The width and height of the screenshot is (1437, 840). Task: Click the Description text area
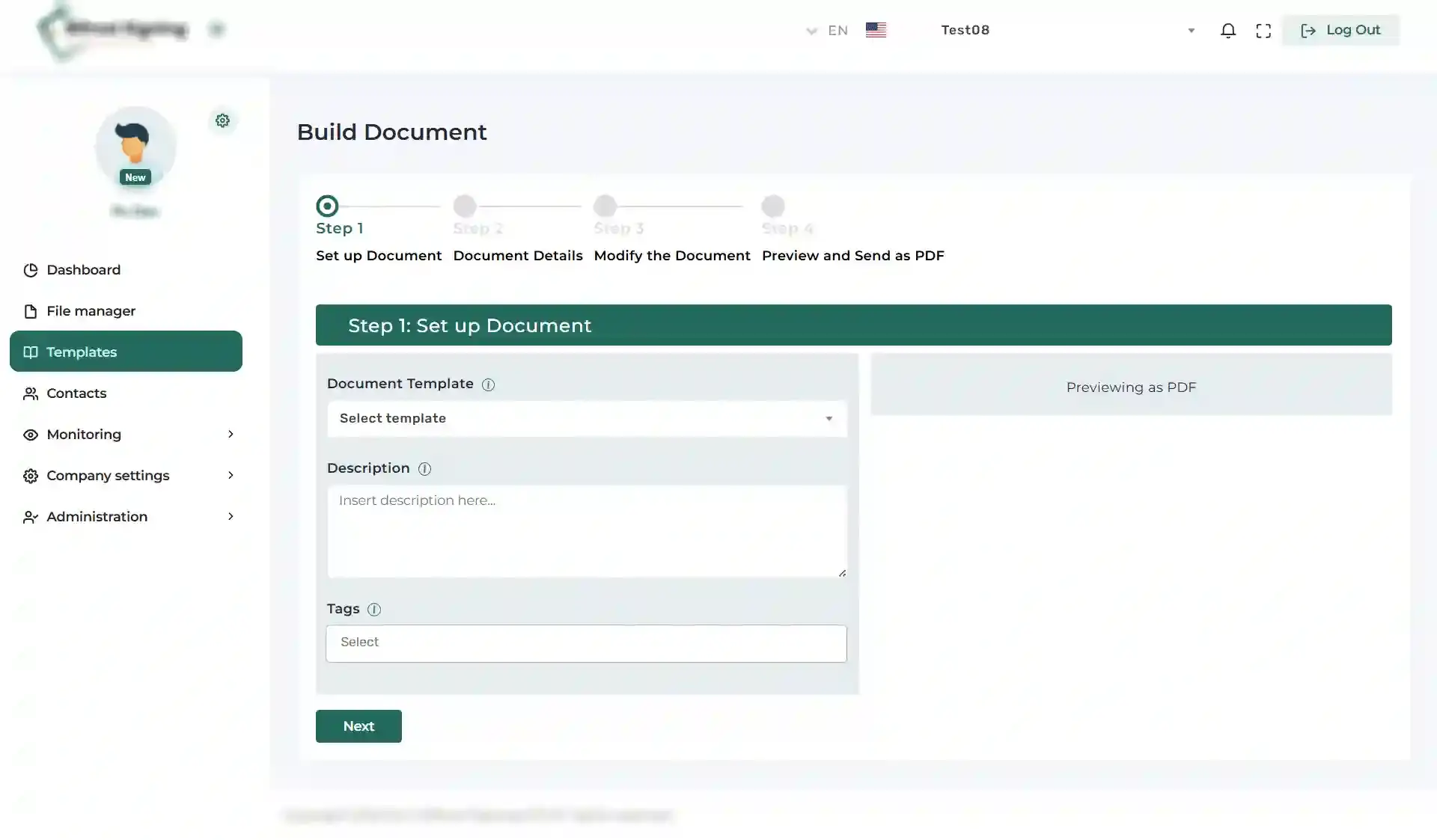[586, 531]
